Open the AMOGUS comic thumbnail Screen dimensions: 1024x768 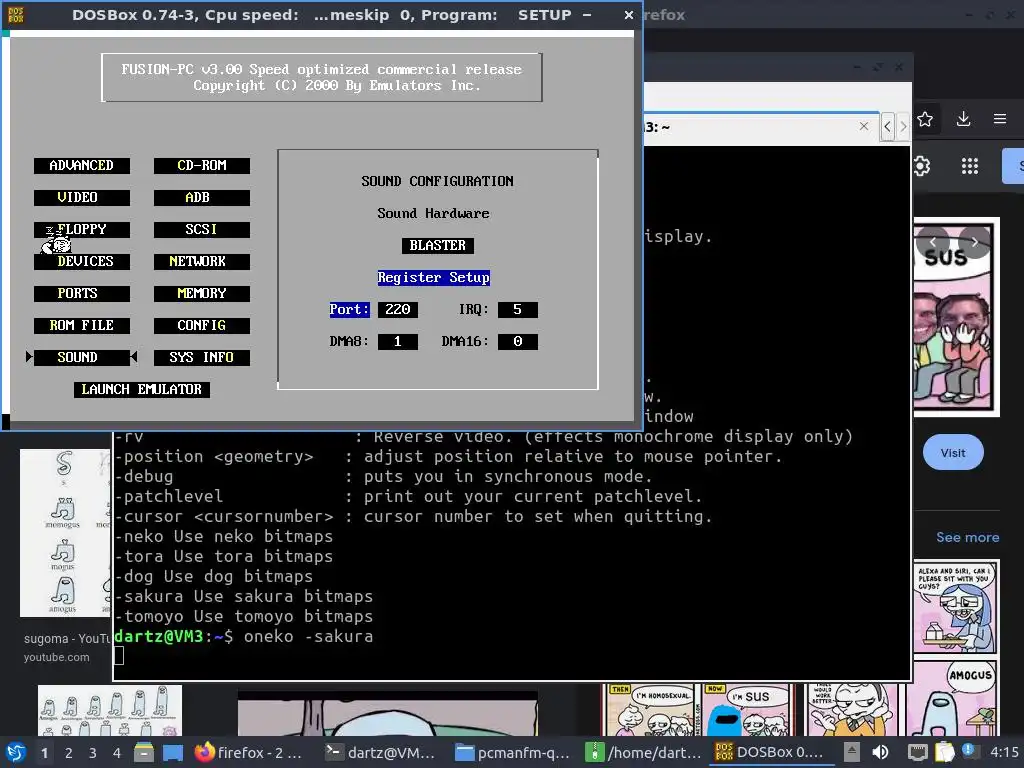955,699
